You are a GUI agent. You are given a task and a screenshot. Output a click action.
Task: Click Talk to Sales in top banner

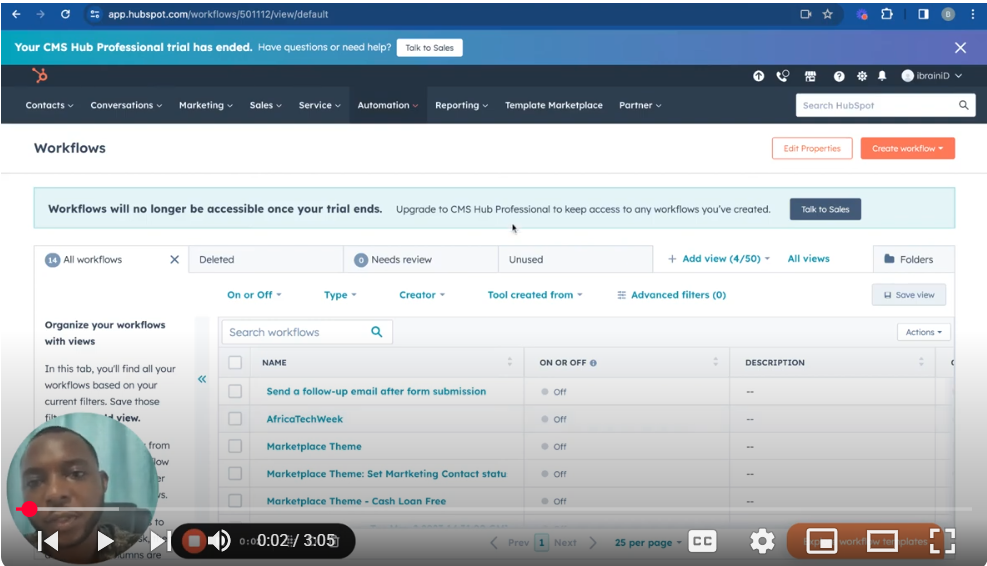coord(429,48)
